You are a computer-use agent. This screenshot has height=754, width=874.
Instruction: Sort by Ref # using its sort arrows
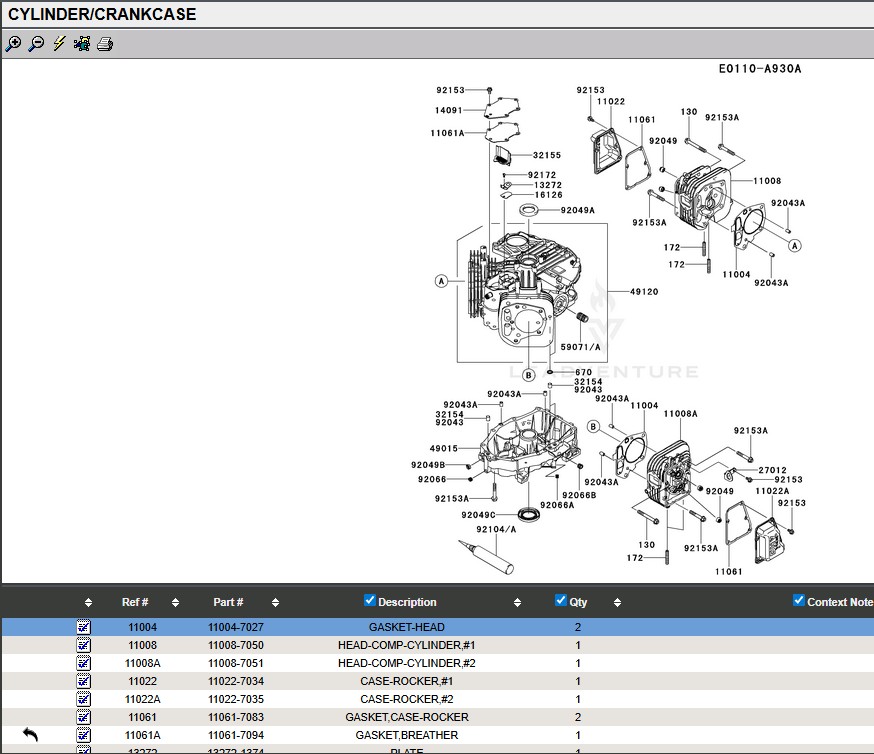pyautogui.click(x=175, y=603)
